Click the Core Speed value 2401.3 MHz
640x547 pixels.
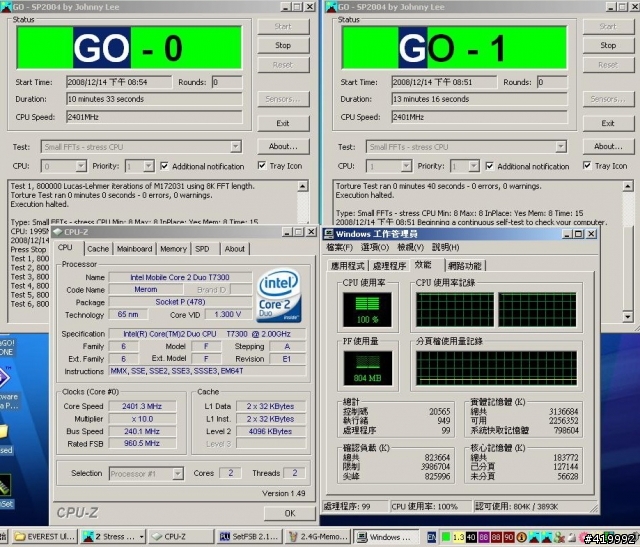(142, 406)
